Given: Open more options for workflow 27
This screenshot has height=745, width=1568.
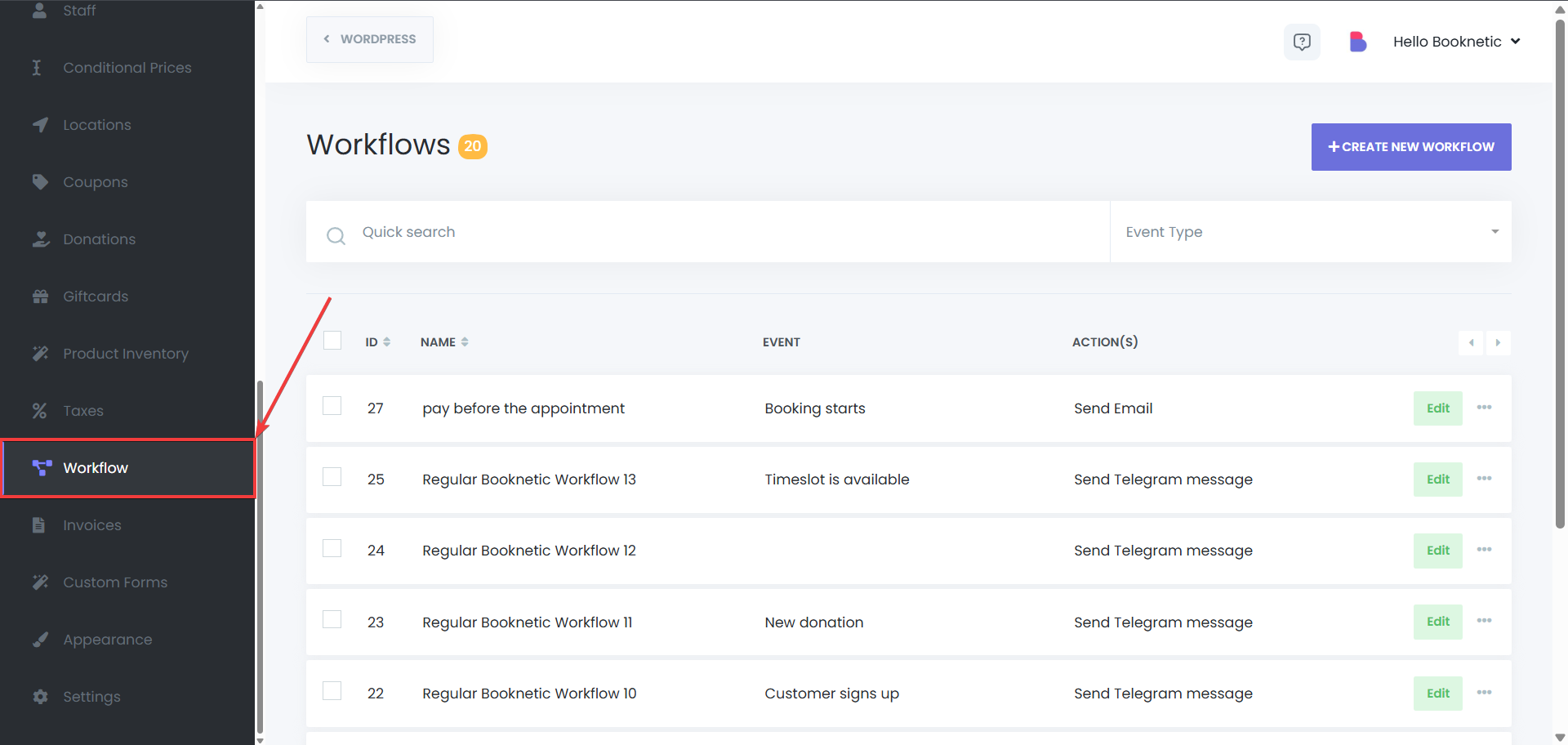Looking at the screenshot, I should click(1484, 408).
